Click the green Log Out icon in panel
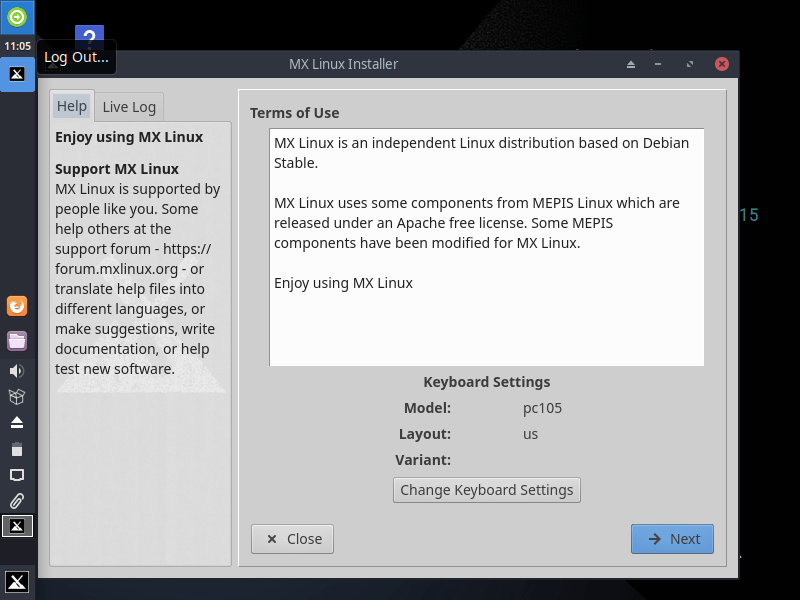The image size is (800, 600). 17,17
